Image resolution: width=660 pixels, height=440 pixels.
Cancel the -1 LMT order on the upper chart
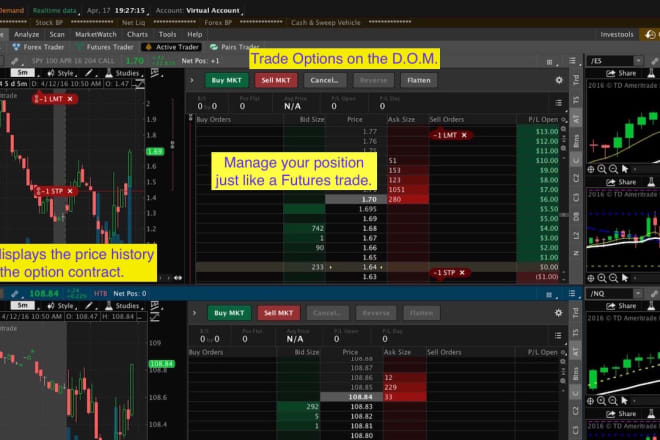click(70, 99)
